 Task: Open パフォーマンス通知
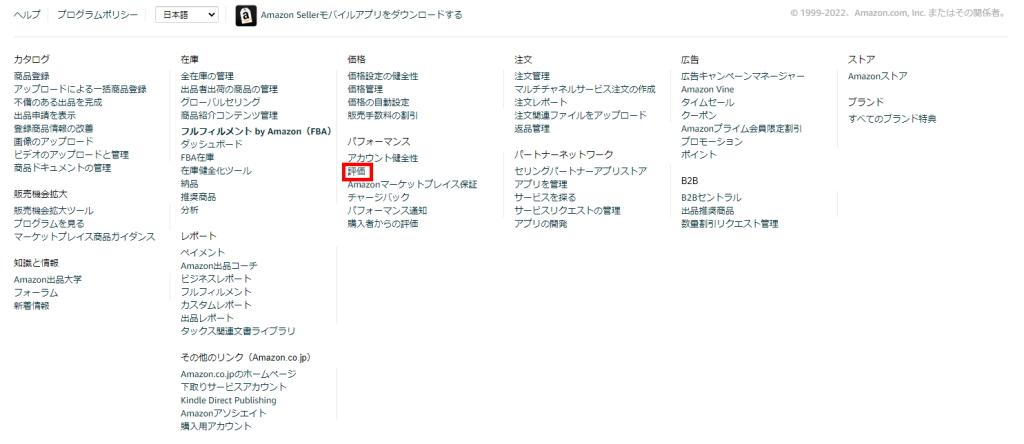(x=387, y=211)
